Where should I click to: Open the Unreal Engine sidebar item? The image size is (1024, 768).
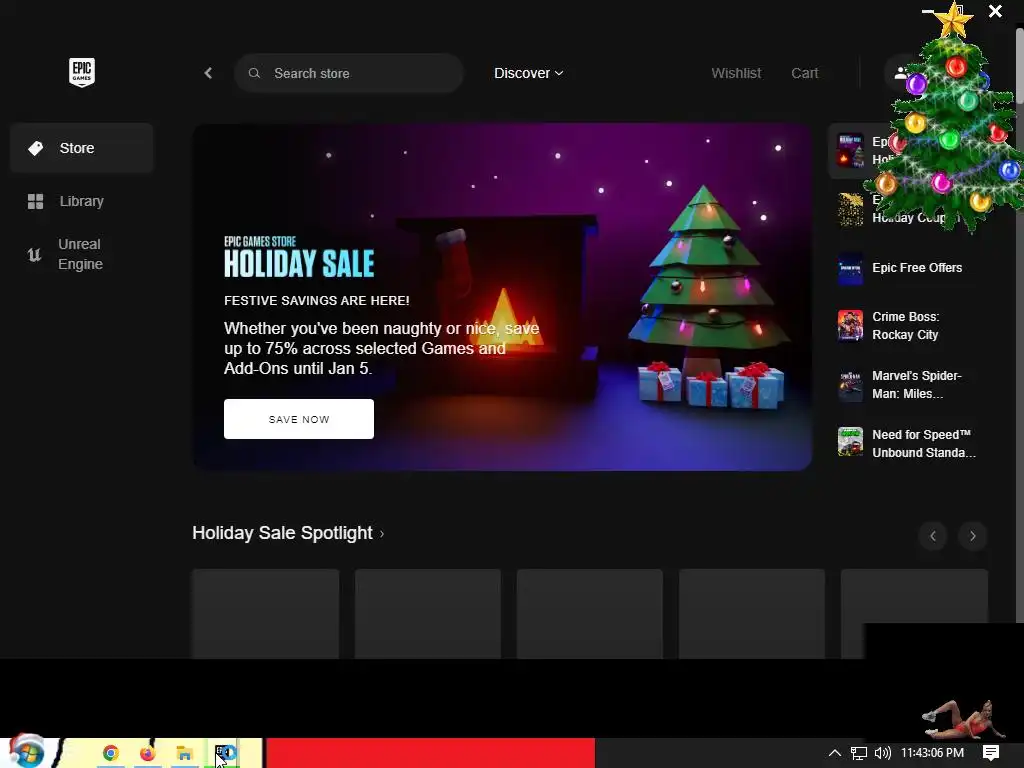82,254
